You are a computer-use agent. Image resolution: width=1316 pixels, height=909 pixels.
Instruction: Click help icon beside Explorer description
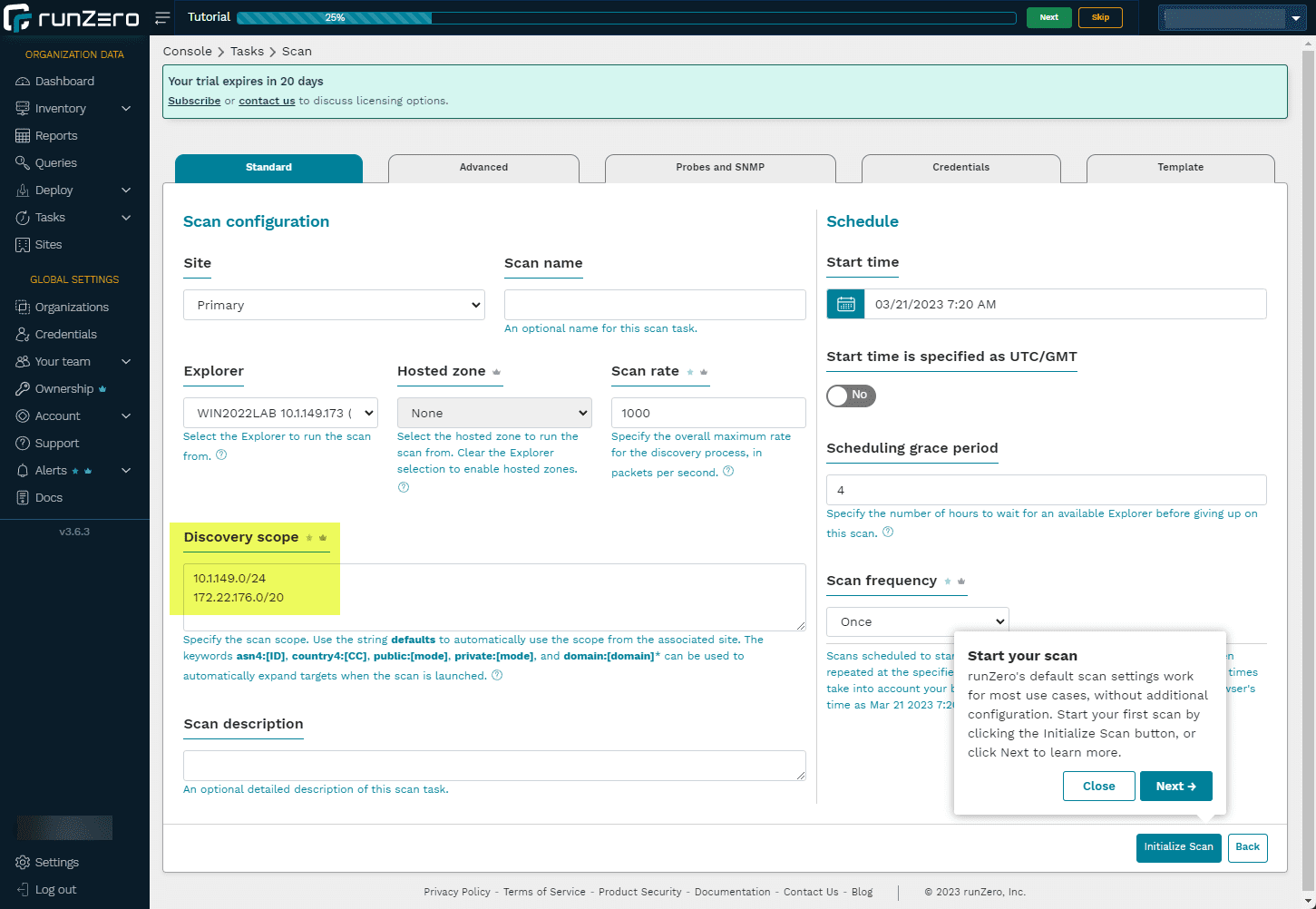[x=221, y=455]
